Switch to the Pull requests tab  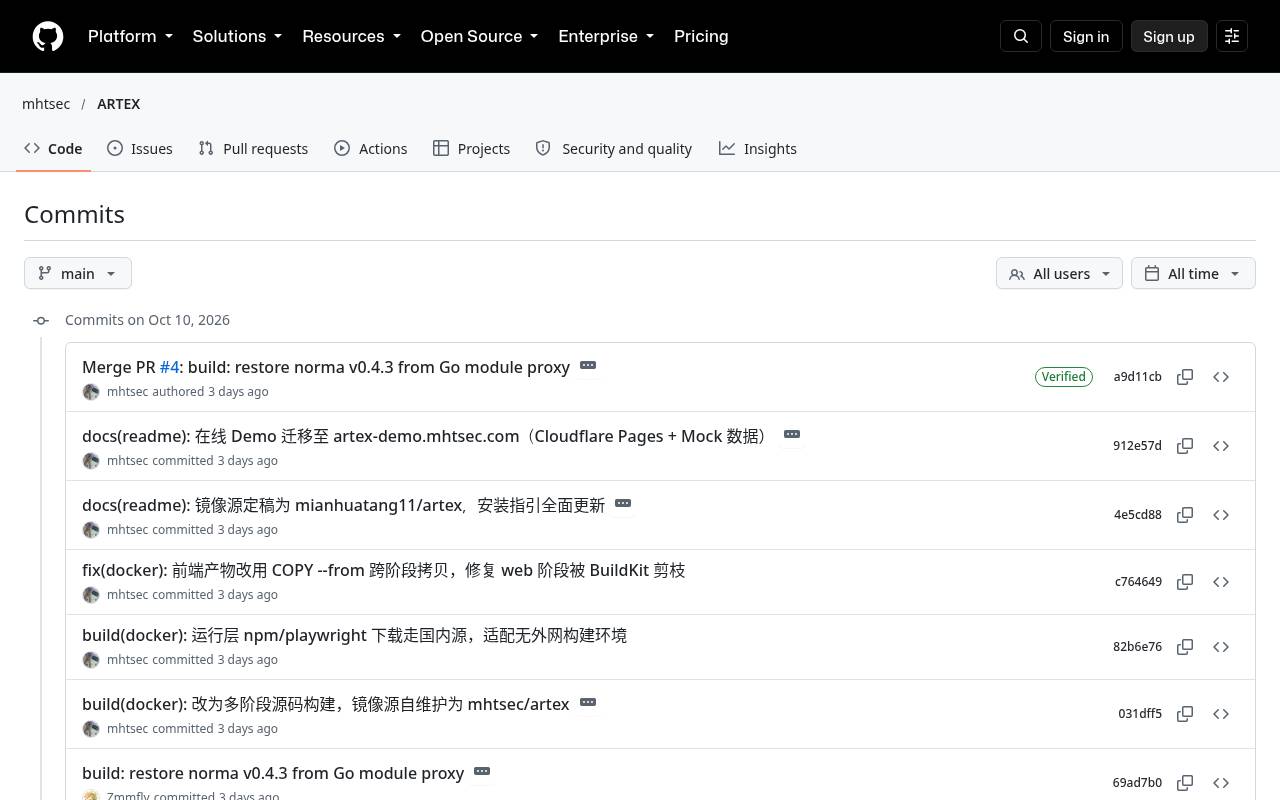tap(253, 148)
